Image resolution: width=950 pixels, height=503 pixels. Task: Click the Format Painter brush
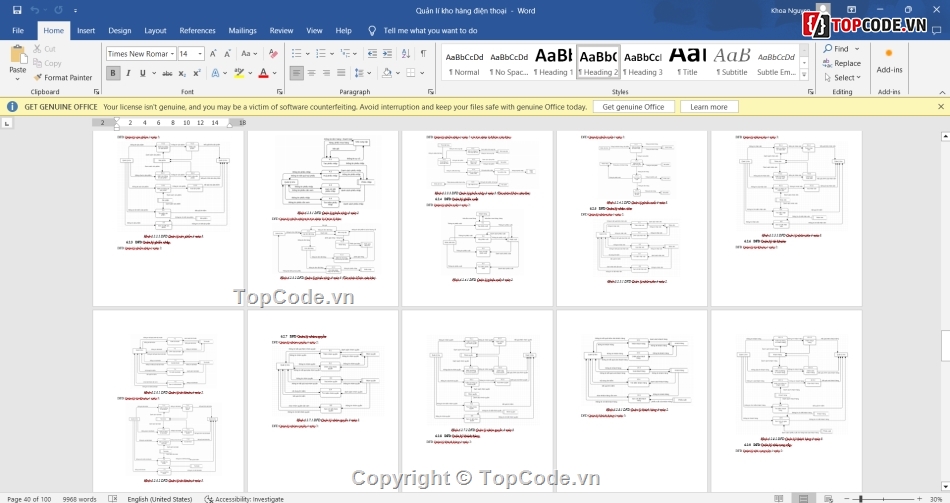tap(38, 78)
